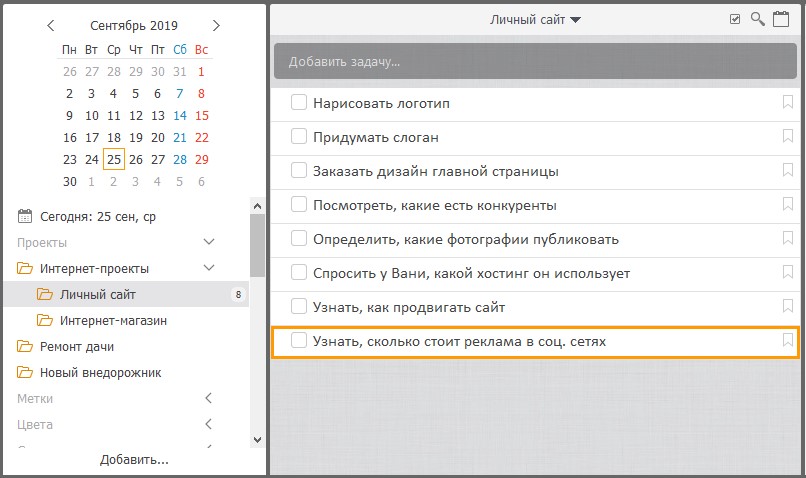Bookmark the 'Нарисовать логотип' task
The image size is (806, 478).
(787, 102)
